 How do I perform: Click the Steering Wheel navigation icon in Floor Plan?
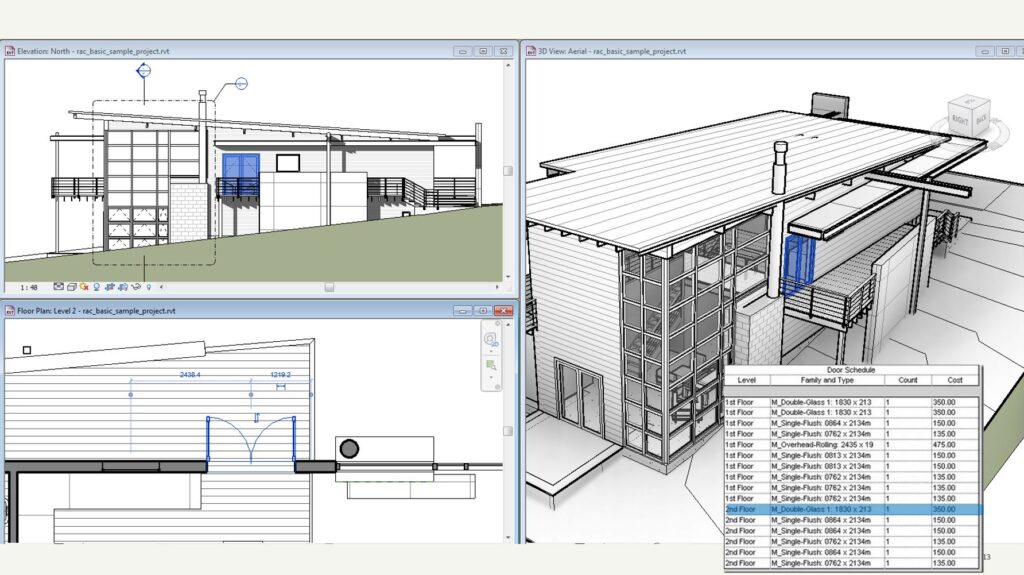point(491,339)
